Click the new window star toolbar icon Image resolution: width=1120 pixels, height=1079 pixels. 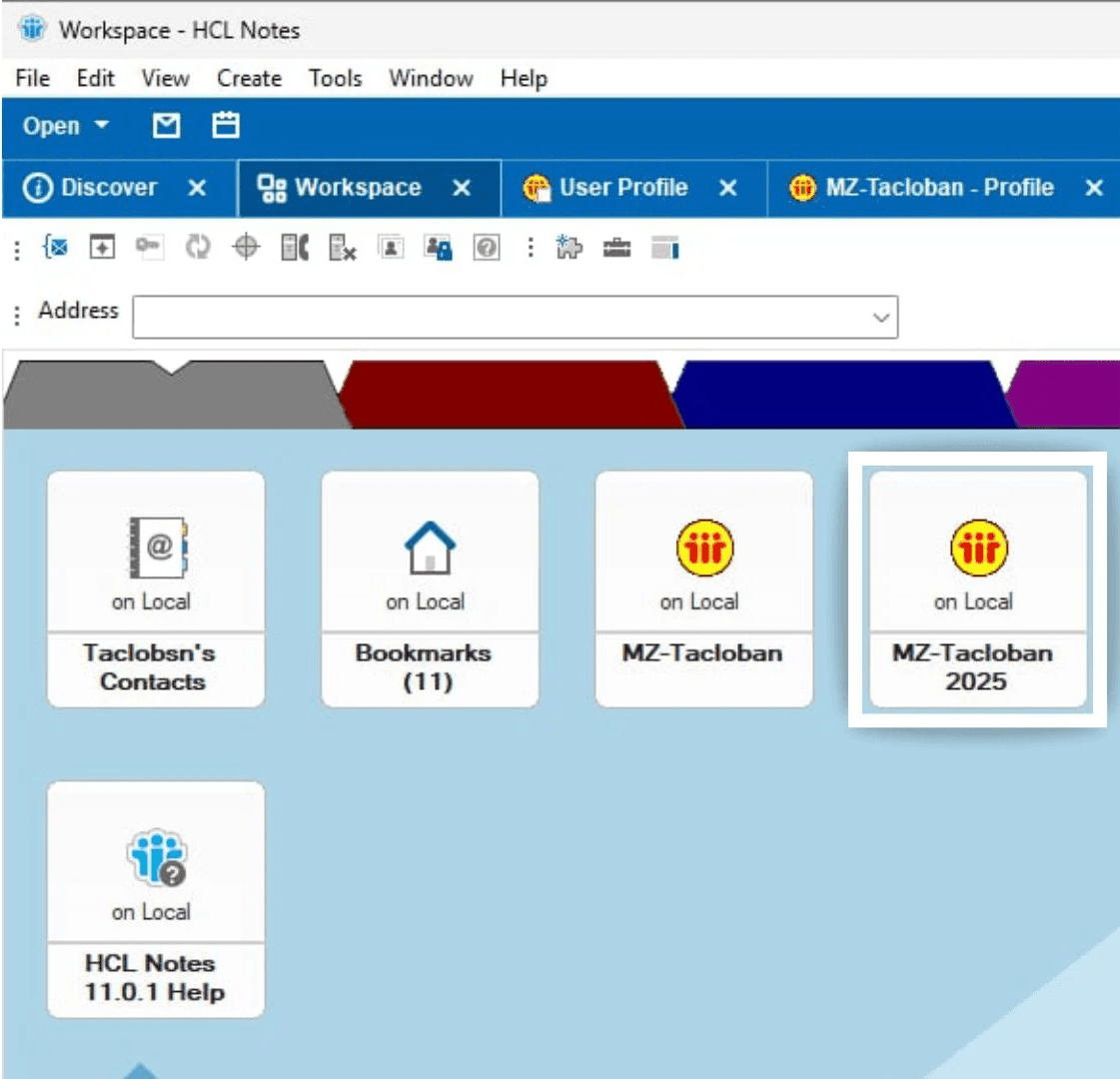tap(102, 248)
